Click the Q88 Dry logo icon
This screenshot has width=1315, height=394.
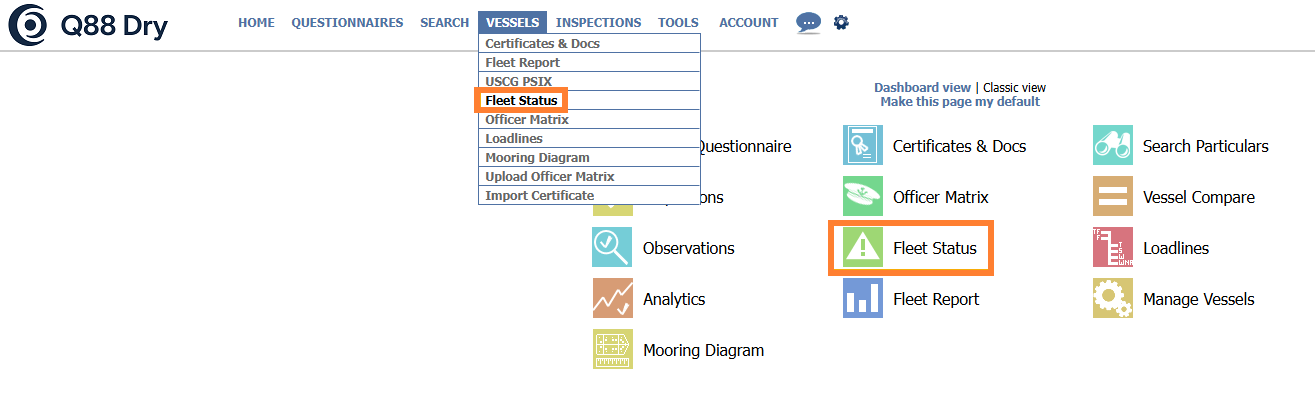click(x=27, y=24)
